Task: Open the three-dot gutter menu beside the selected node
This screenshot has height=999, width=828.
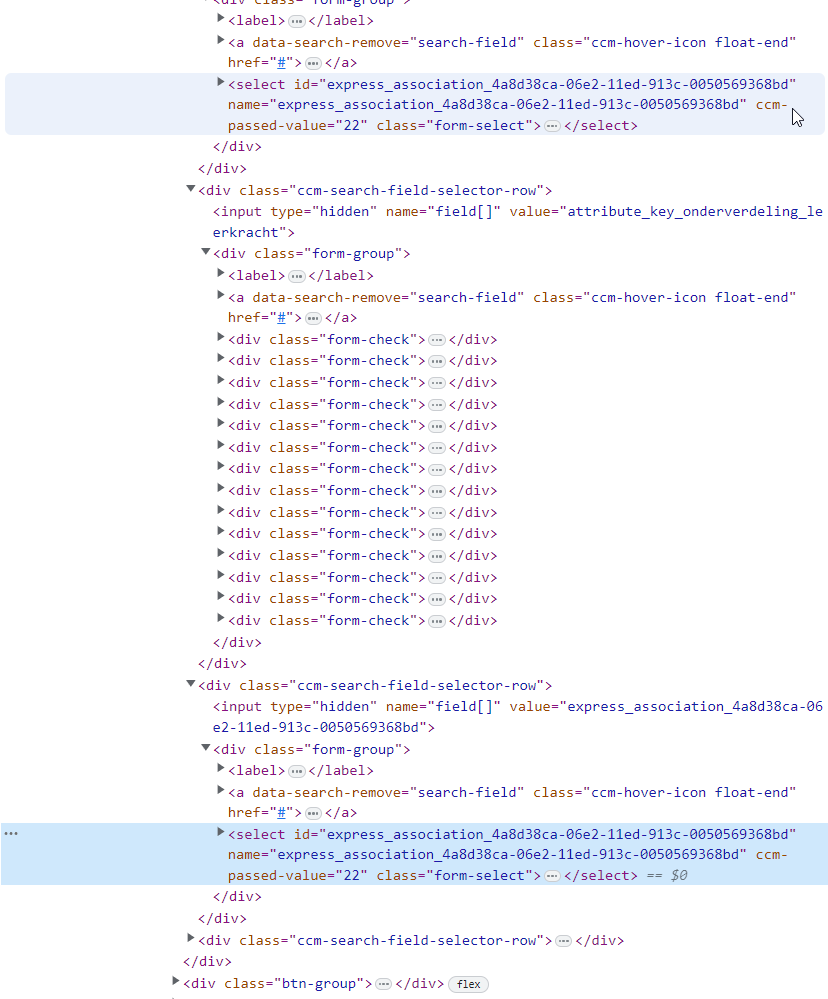Action: (11, 833)
